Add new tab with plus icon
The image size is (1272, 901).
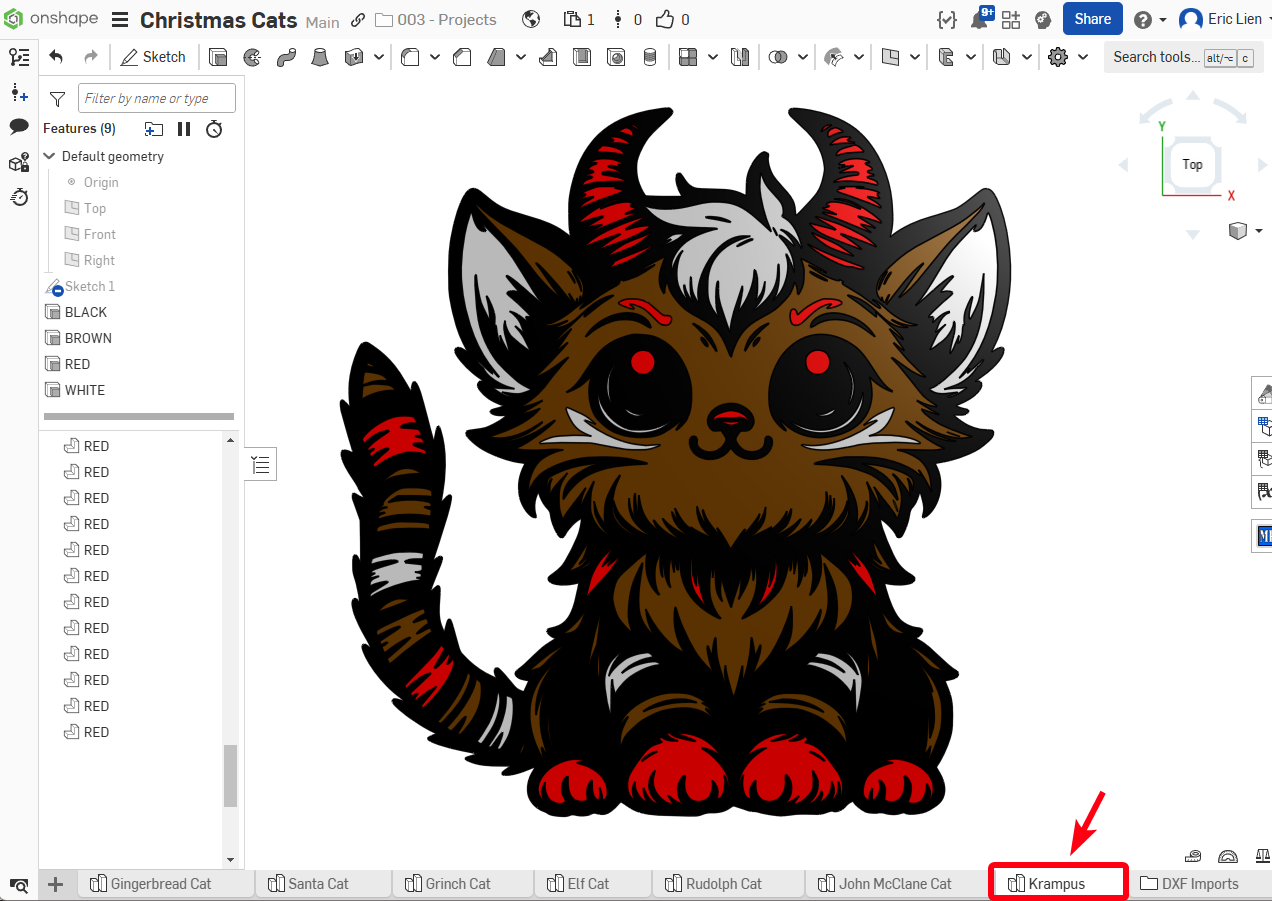click(56, 884)
